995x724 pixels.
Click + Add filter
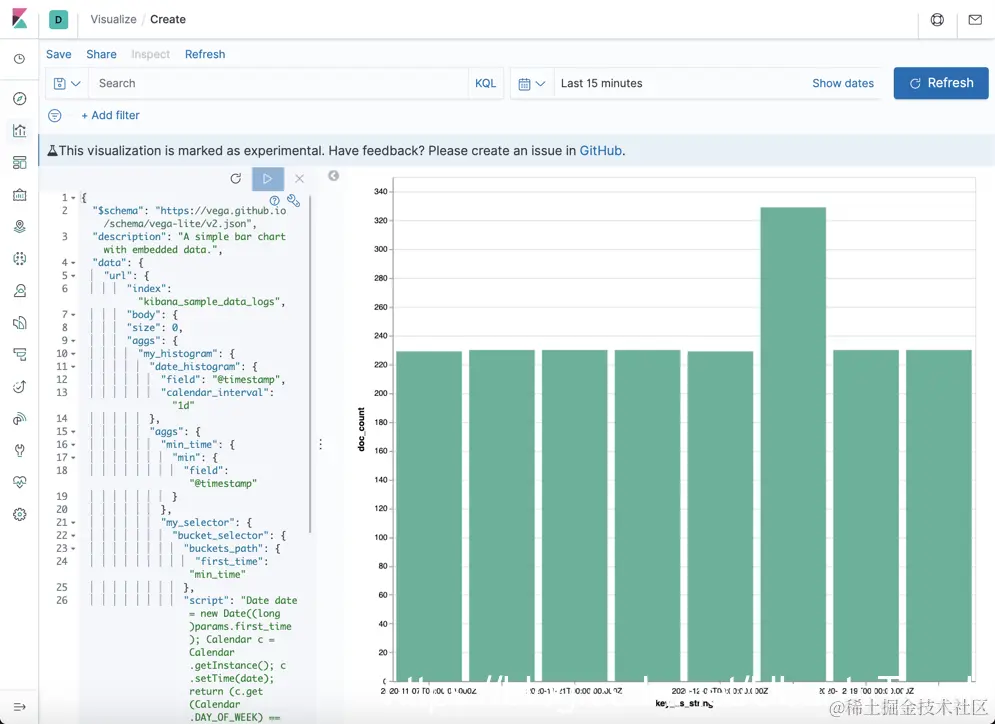pyautogui.click(x=110, y=115)
